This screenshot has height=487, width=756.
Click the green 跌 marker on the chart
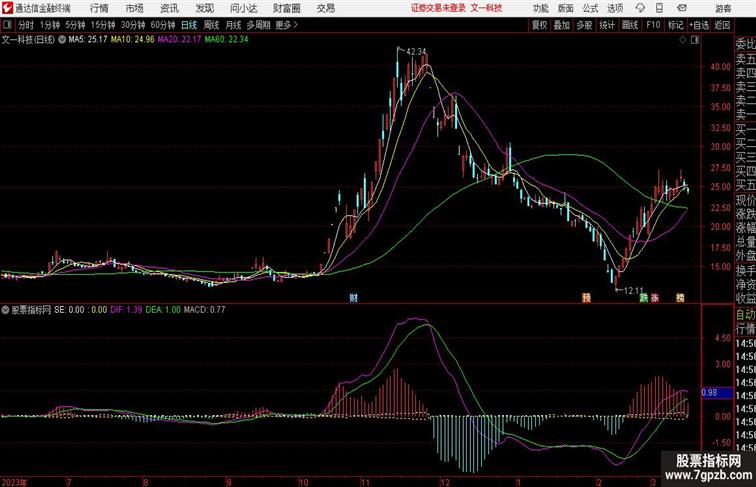[x=644, y=298]
